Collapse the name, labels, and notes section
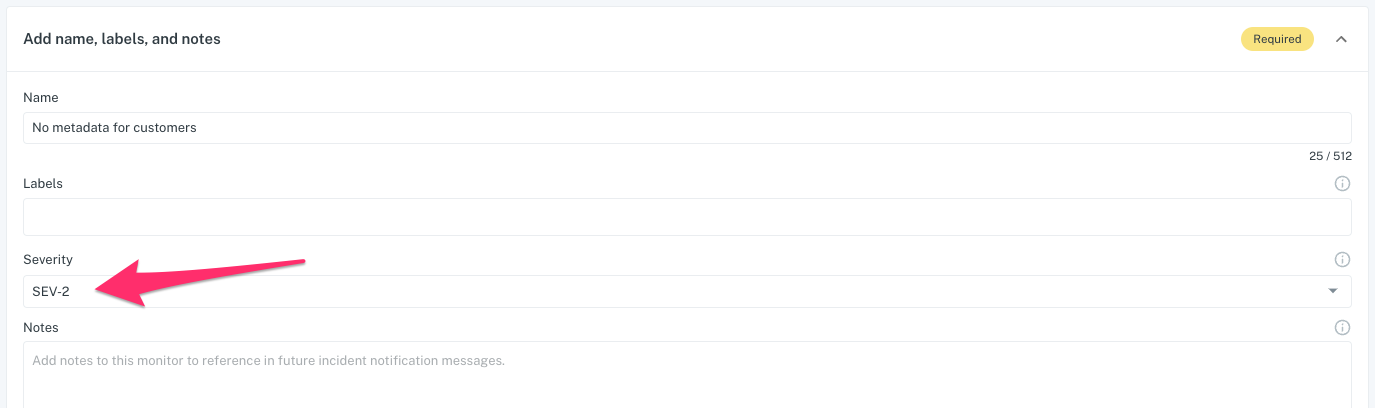Image resolution: width=1375 pixels, height=408 pixels. (x=1341, y=39)
